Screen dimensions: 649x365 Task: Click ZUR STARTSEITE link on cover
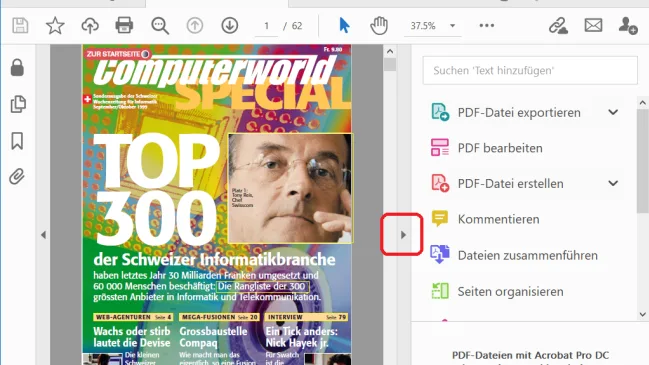click(118, 54)
